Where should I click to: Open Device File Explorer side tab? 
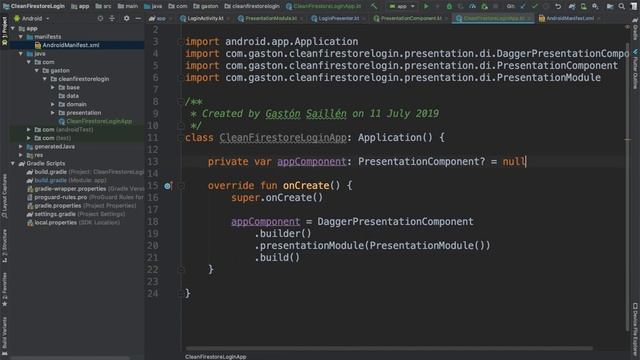(x=635, y=329)
